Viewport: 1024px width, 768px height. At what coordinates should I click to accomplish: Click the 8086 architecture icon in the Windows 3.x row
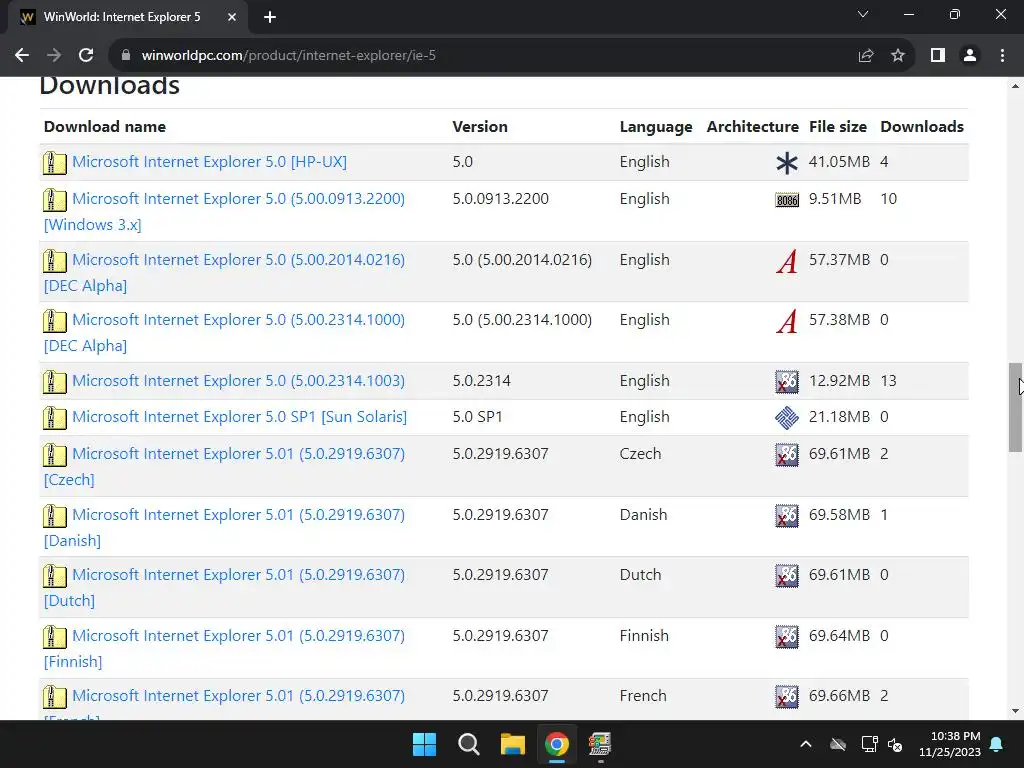(x=787, y=200)
